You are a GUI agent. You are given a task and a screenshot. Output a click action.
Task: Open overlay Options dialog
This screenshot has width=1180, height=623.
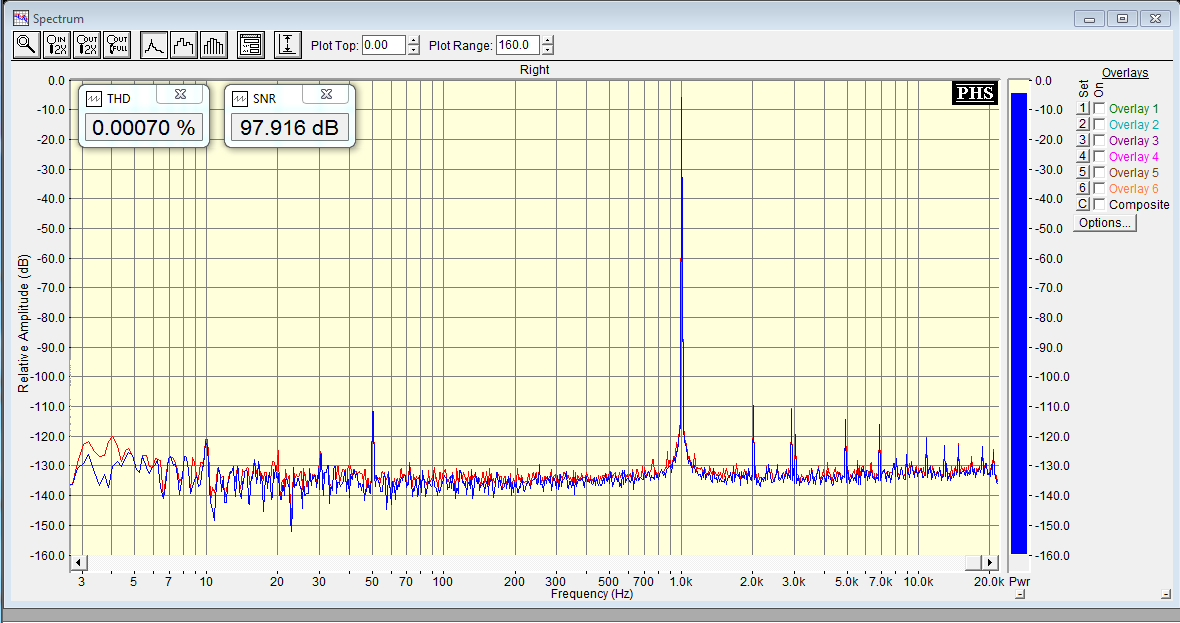(1105, 223)
